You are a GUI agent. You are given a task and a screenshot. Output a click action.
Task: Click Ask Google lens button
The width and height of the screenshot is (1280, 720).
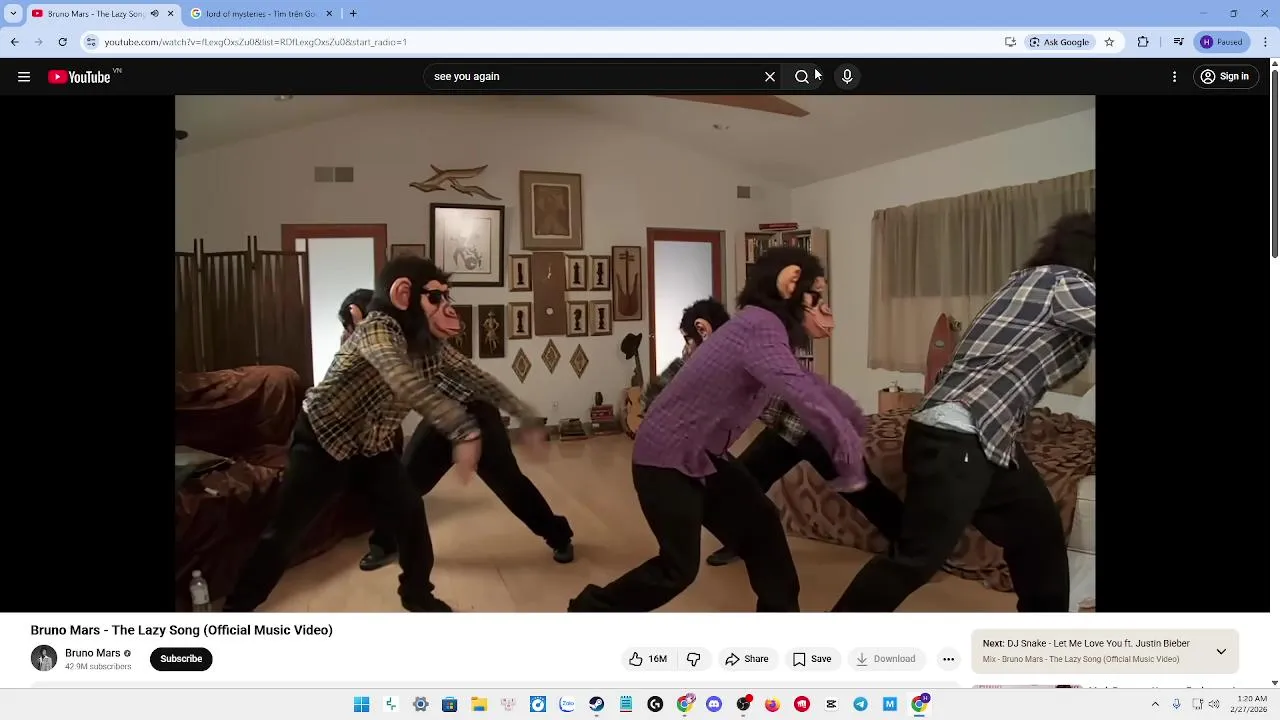[1059, 42]
